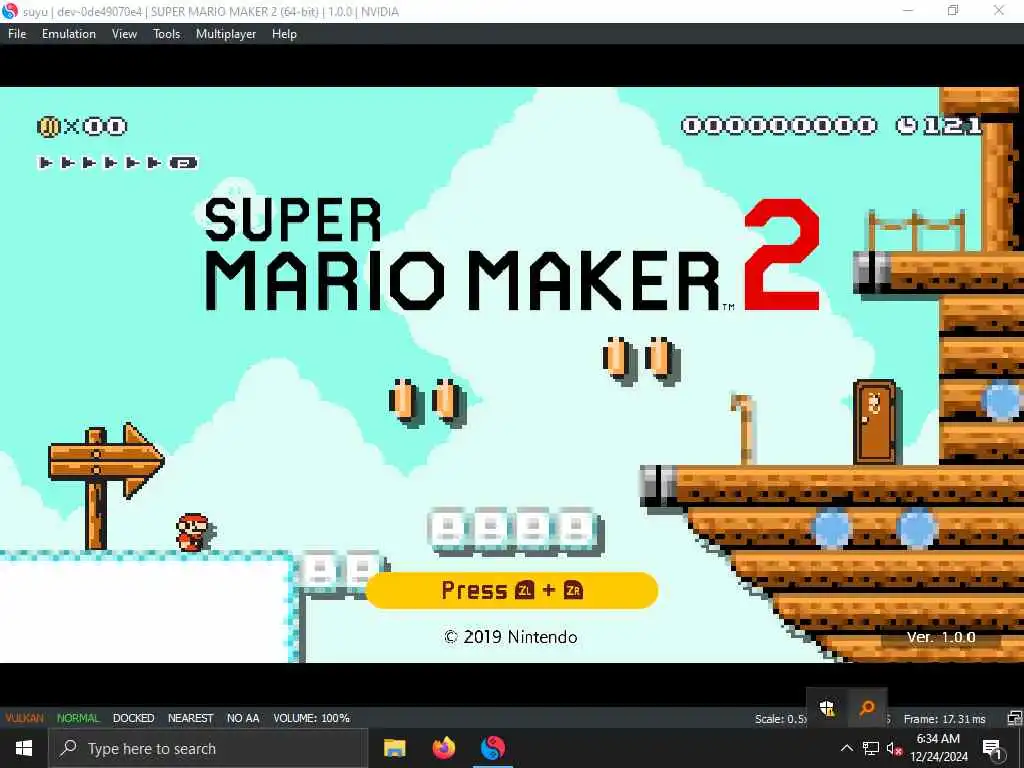Click the brown door on the airship
The width and height of the screenshot is (1024, 768).
(874, 423)
